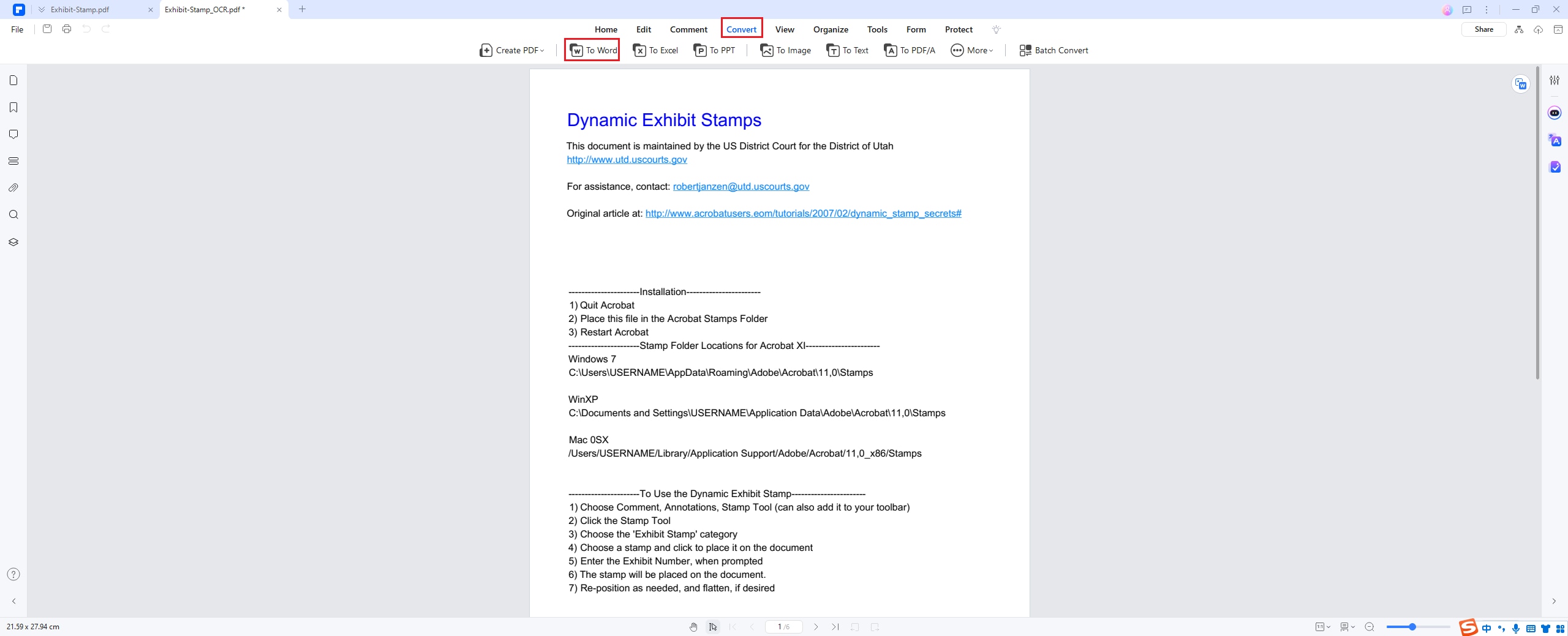1568x636 pixels.
Task: Select the To Text conversion option
Action: point(848,50)
